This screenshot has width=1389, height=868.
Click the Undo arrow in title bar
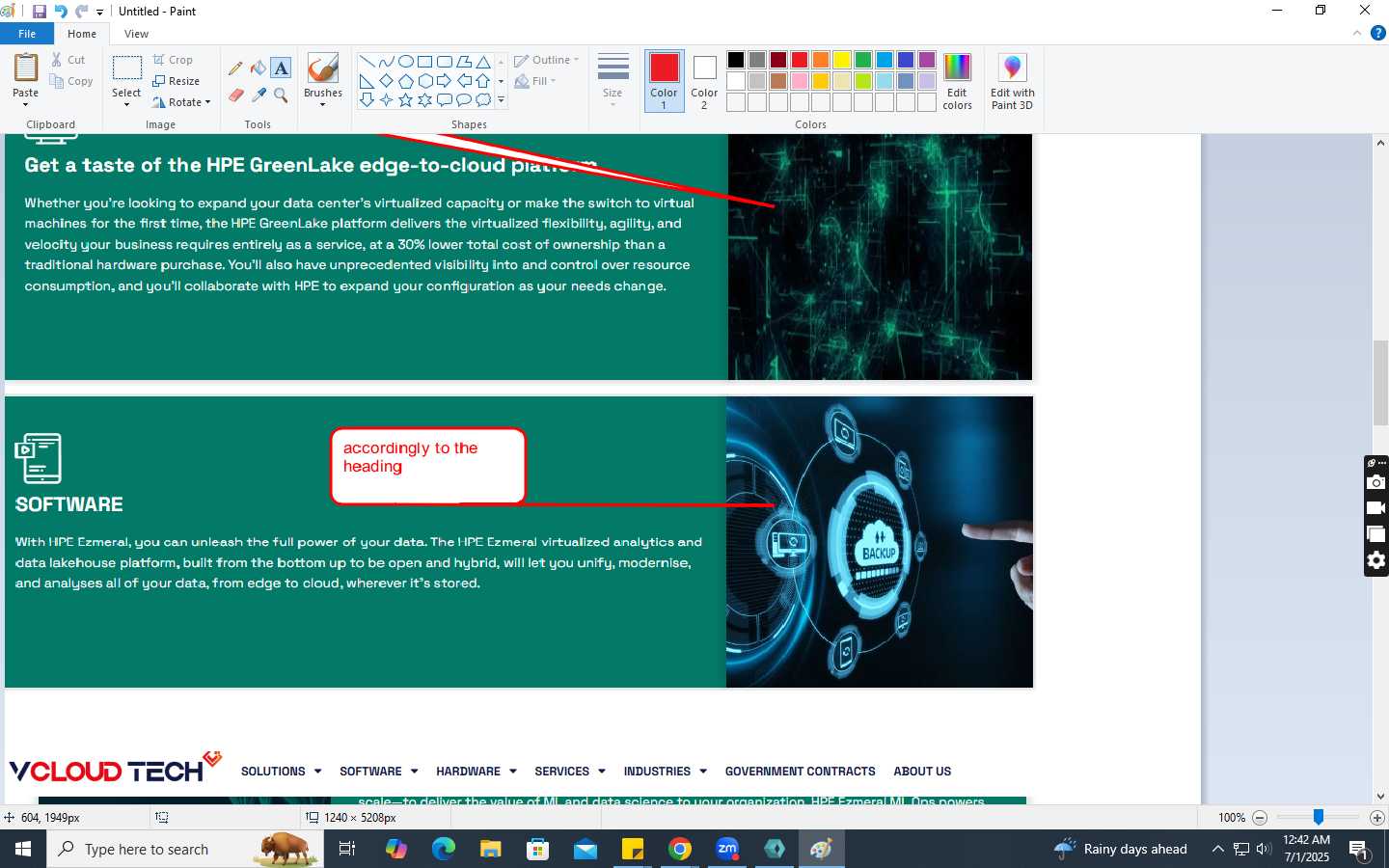pyautogui.click(x=61, y=12)
